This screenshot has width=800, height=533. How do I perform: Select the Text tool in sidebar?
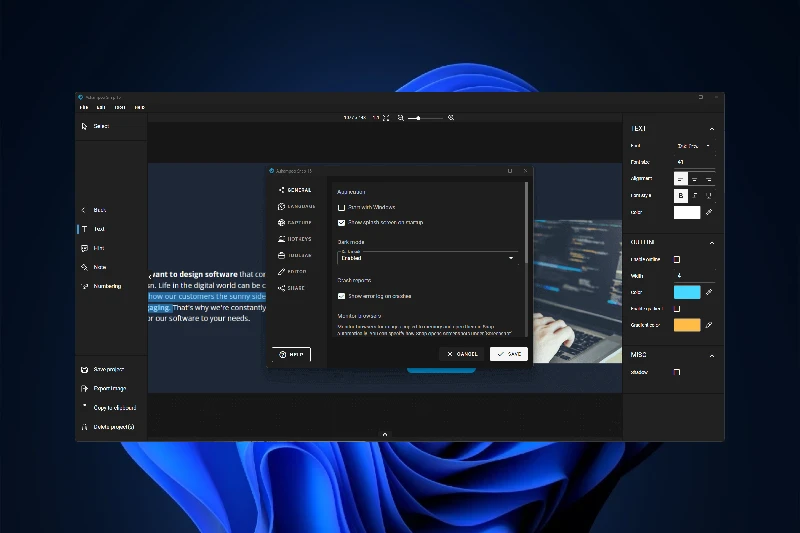pyautogui.click(x=93, y=229)
